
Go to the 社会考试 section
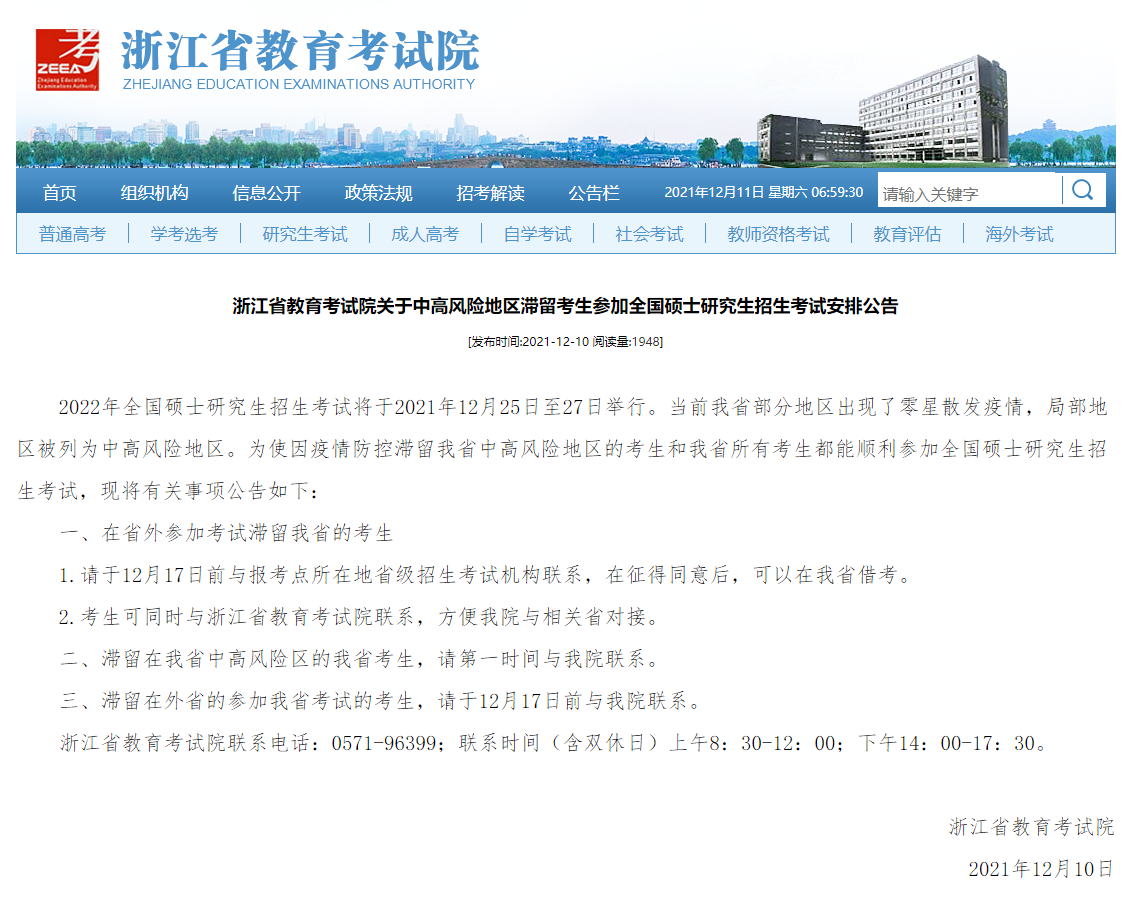pyautogui.click(x=649, y=234)
